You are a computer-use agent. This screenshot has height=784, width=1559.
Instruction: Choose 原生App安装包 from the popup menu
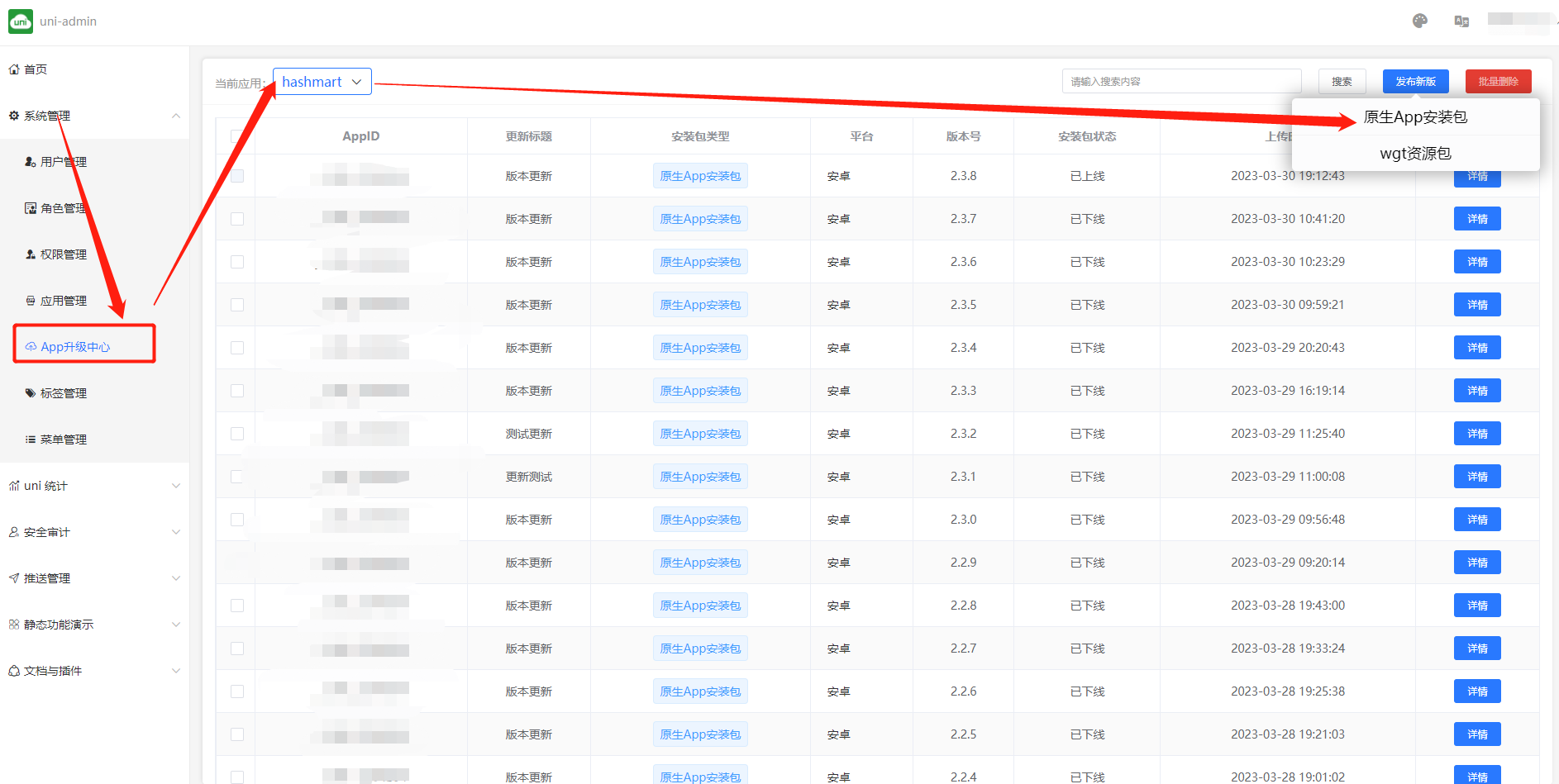pos(1415,117)
